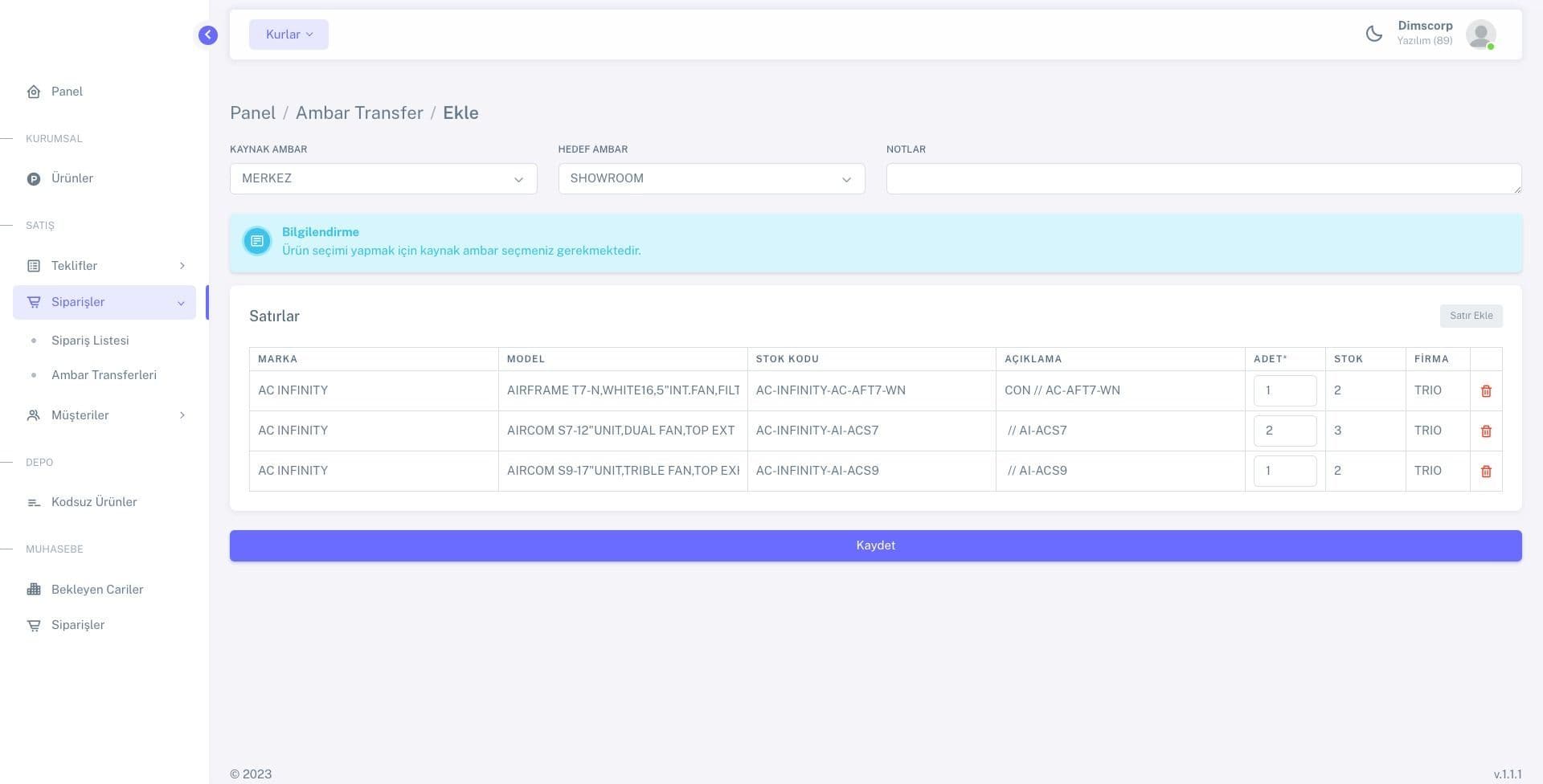Open Ambar Transferleri from the sidebar
The width and height of the screenshot is (1543, 784).
click(104, 375)
